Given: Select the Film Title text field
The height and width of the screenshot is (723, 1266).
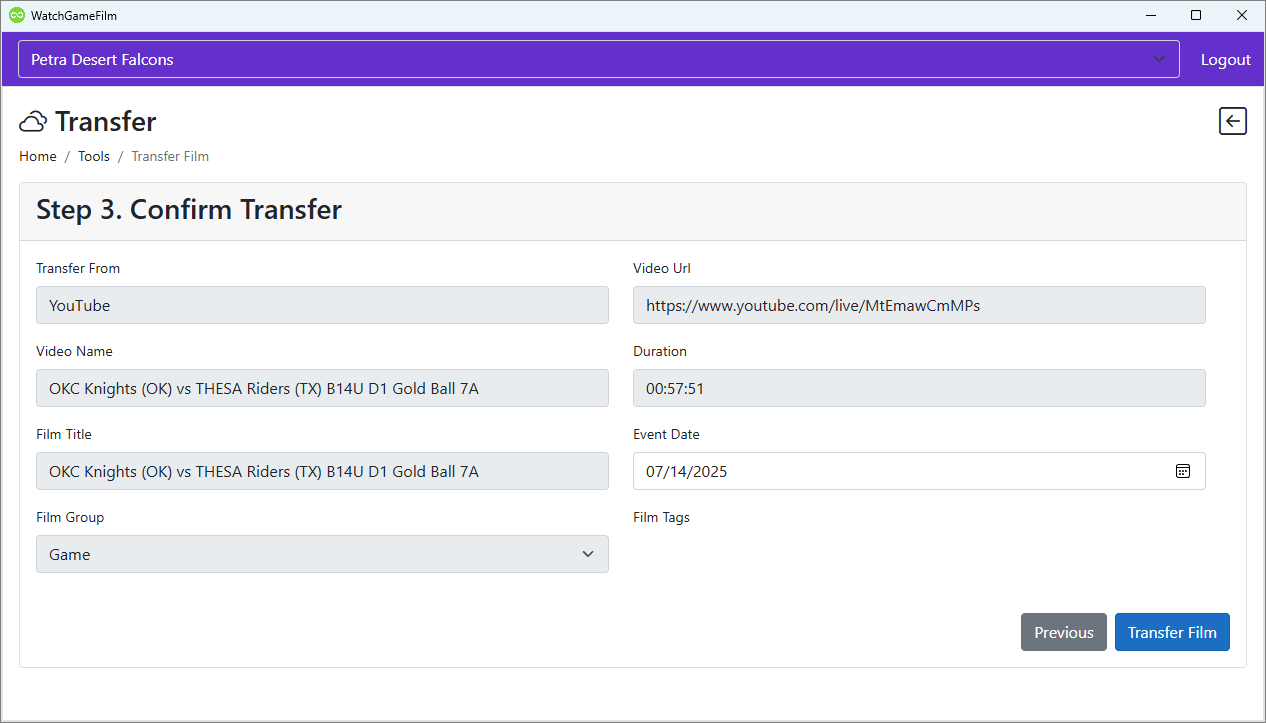Looking at the screenshot, I should 322,471.
